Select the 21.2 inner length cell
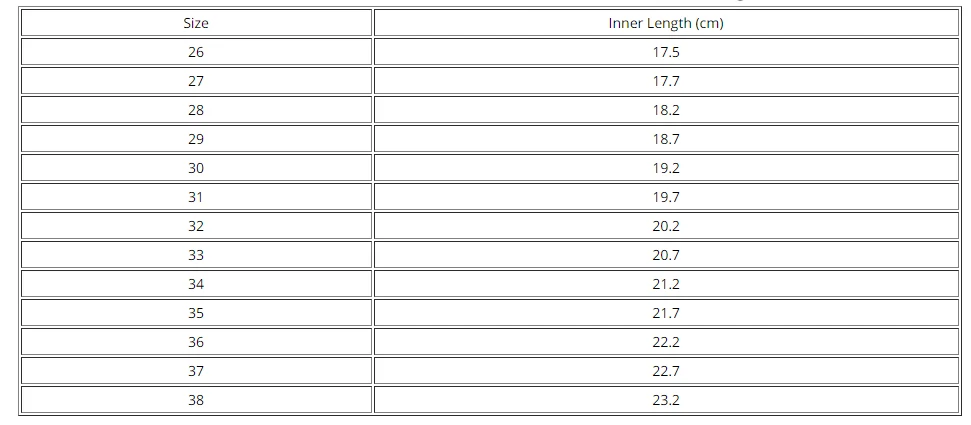 click(x=665, y=284)
